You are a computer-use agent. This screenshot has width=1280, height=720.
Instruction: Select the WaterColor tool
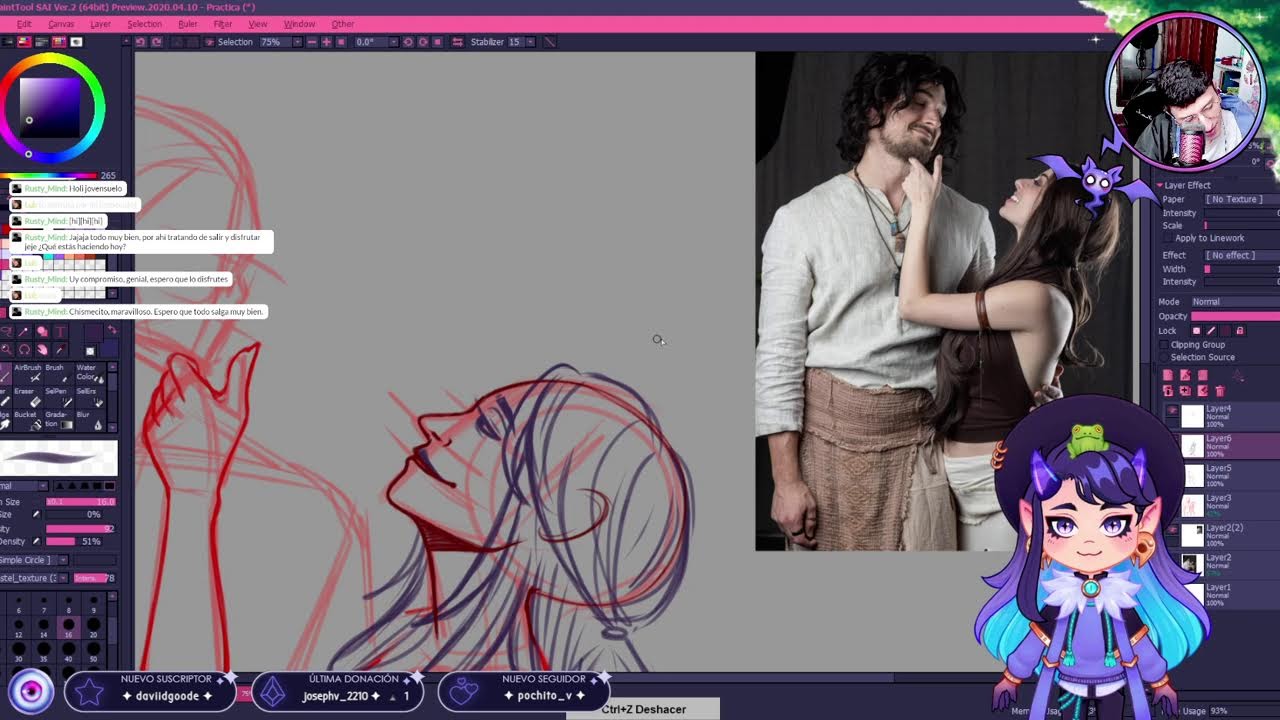(88, 373)
